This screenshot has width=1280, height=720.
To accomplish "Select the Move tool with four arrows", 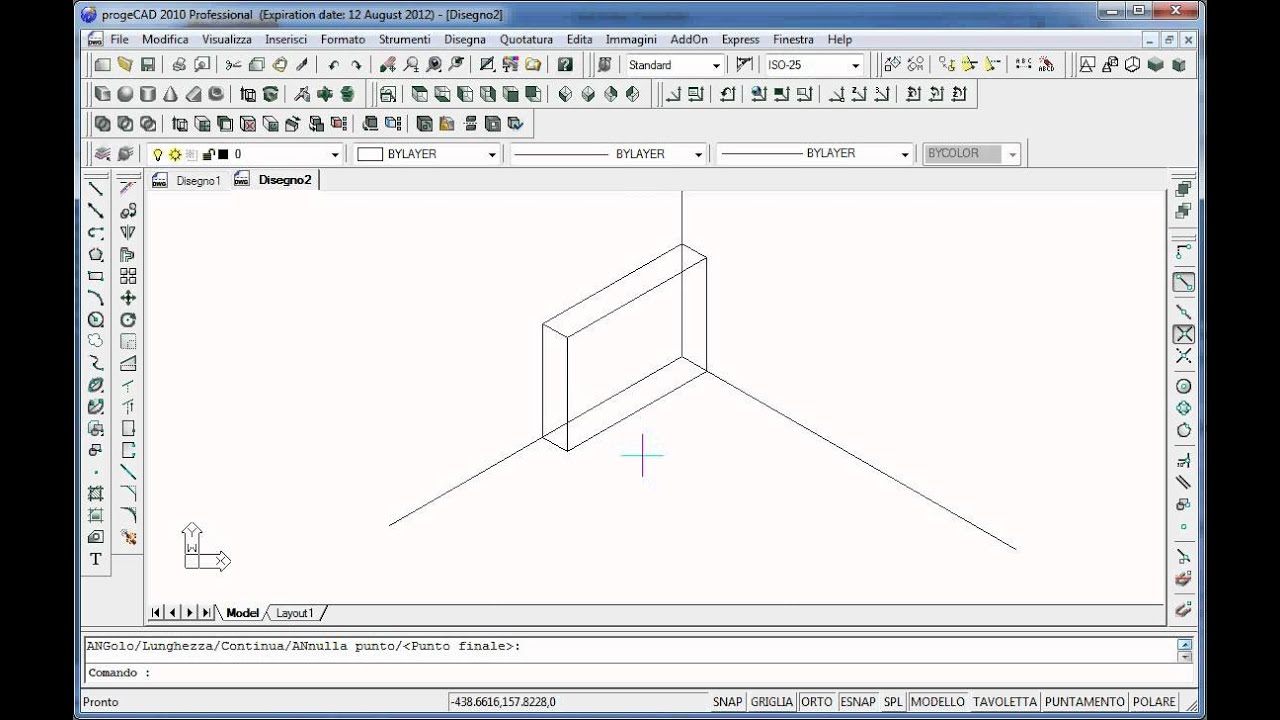I will point(128,298).
